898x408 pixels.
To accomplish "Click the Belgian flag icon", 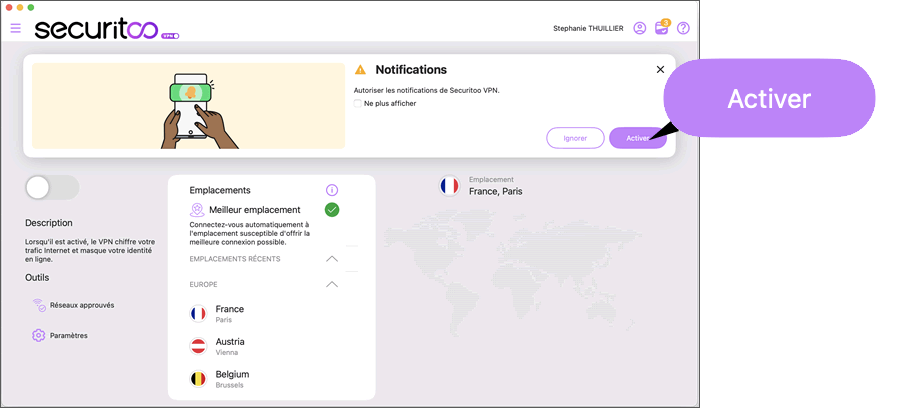I will click(198, 379).
